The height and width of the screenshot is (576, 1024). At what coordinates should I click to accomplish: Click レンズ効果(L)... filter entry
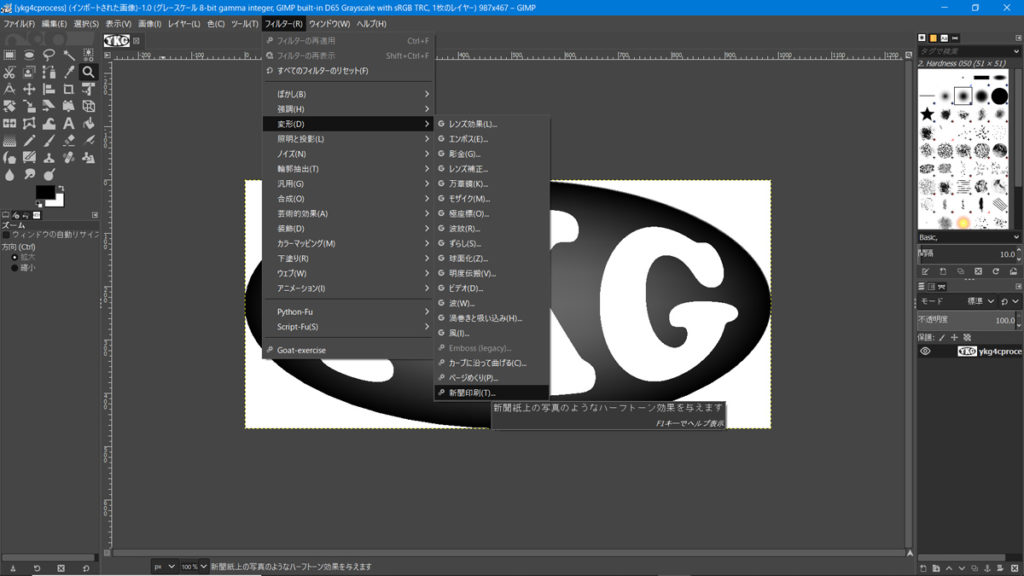tap(491, 124)
